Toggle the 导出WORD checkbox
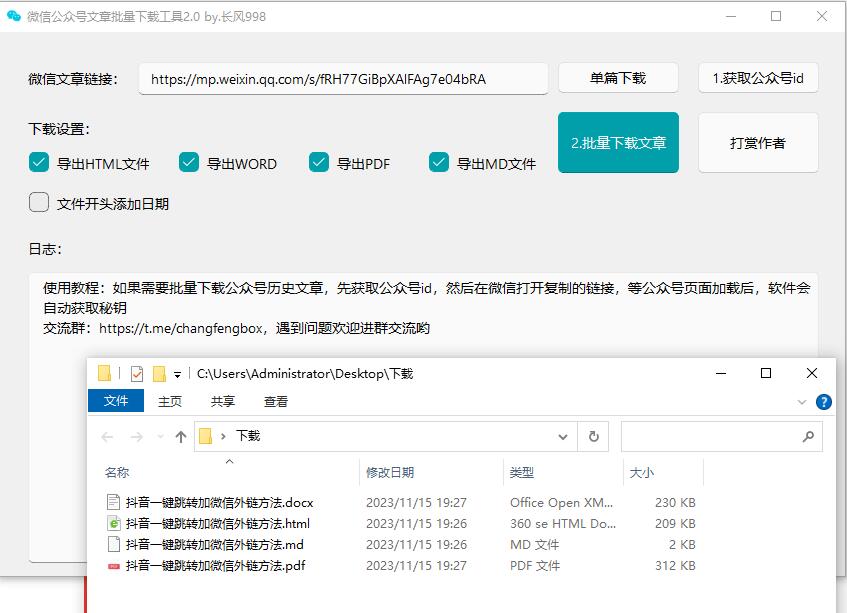This screenshot has height=613, width=847. tap(189, 163)
